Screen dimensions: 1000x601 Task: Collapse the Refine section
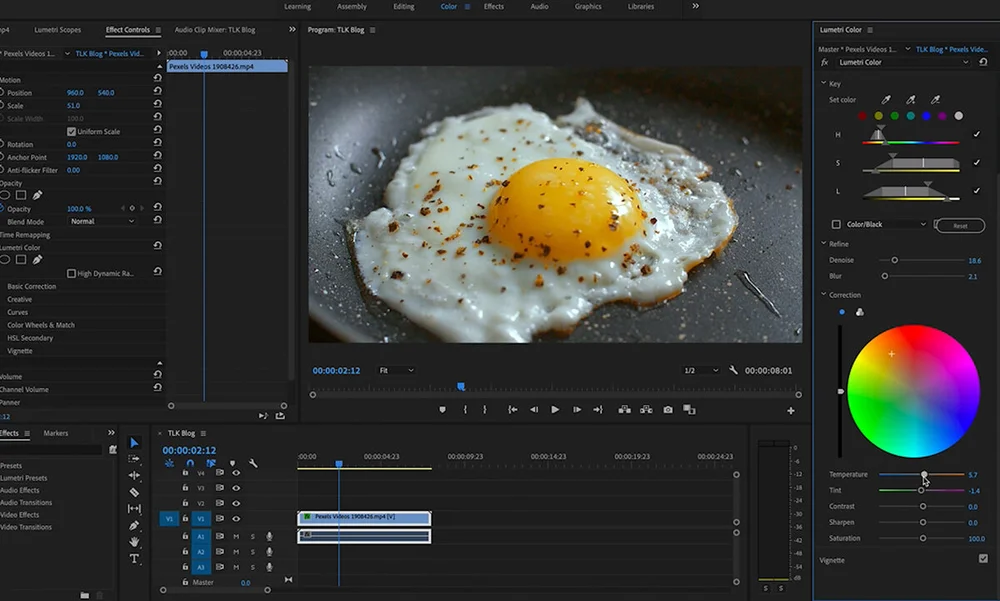coord(823,244)
